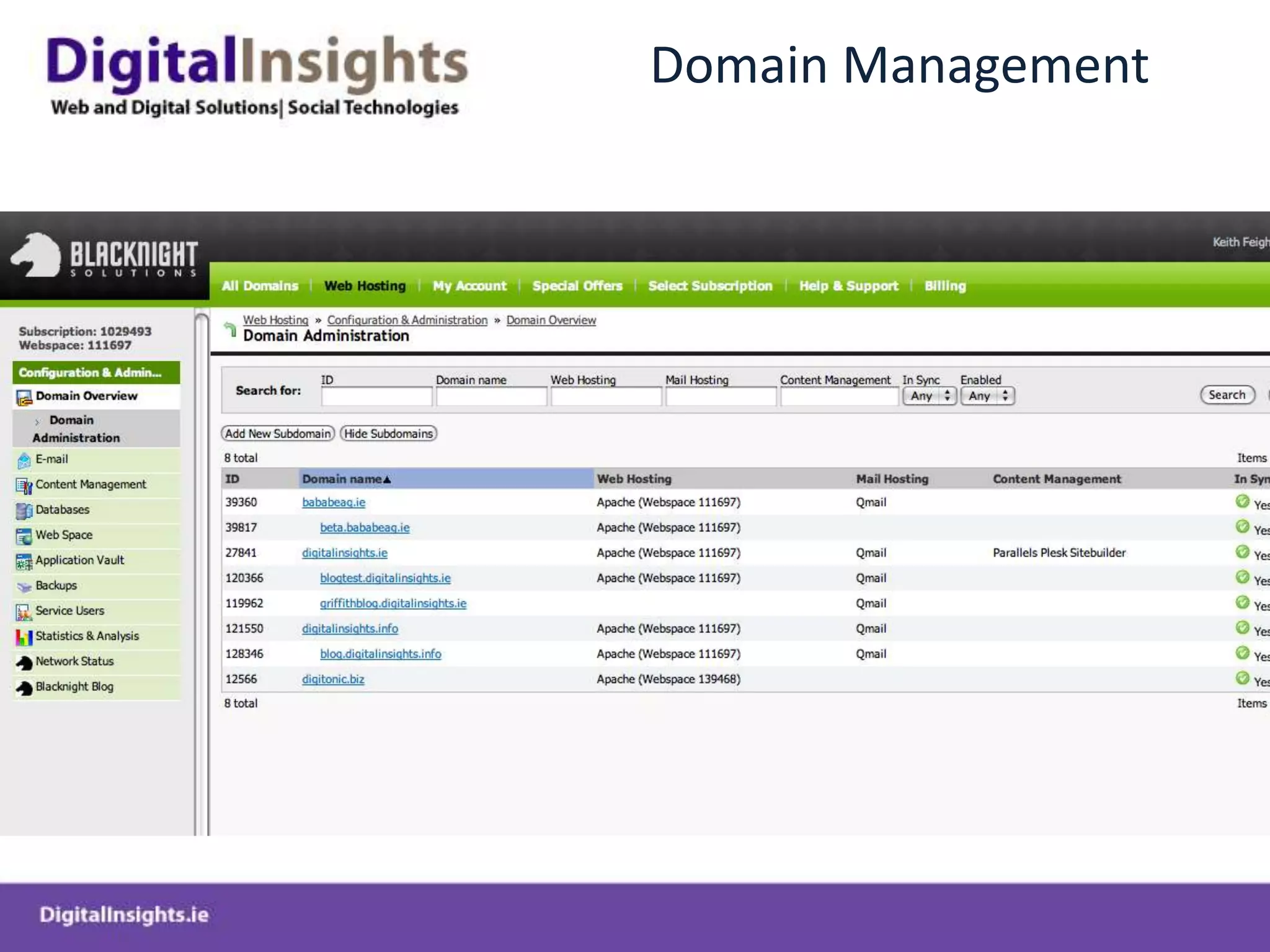Screen dimensions: 1270x952
Task: Click the Network Status knight icon
Action: pyautogui.click(x=24, y=663)
